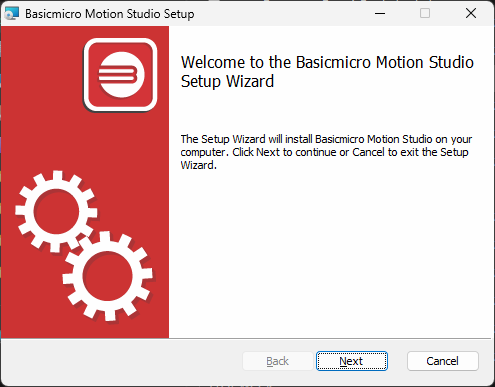Close the setup wizard window

coord(471,13)
